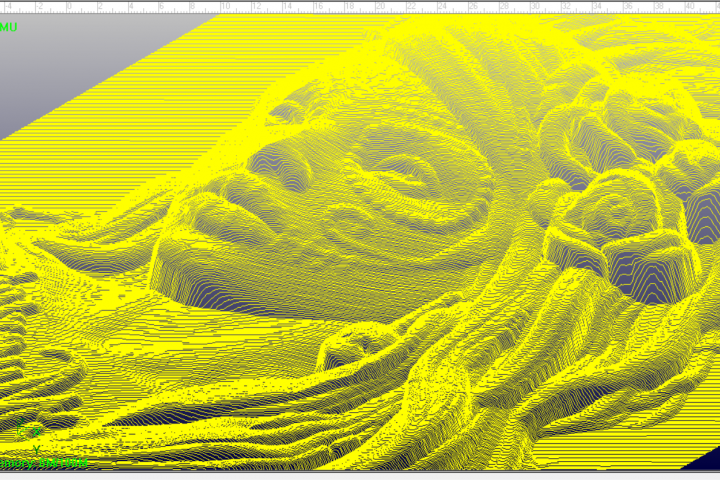
Task: Click the 0 mark on the top ruler
Action: (70, 6)
